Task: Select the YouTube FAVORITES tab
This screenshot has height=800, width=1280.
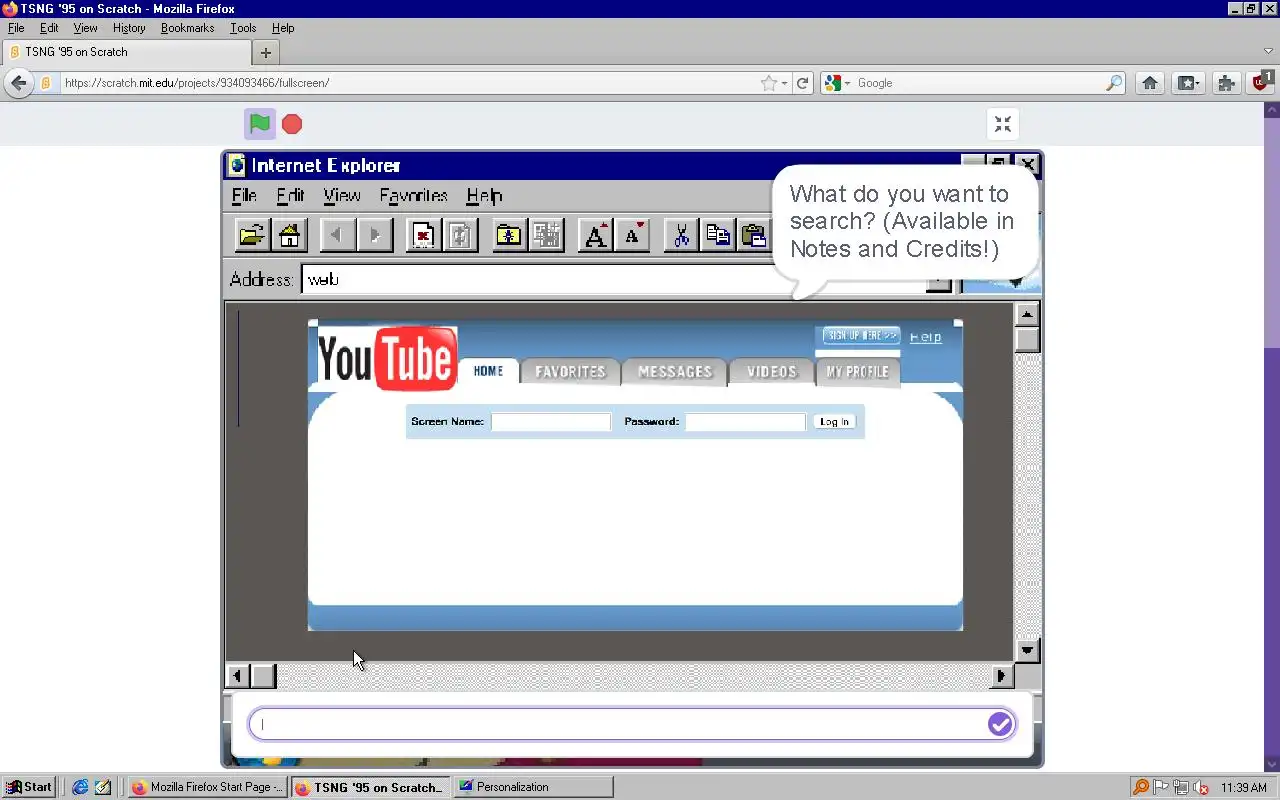Action: pyautogui.click(x=570, y=371)
